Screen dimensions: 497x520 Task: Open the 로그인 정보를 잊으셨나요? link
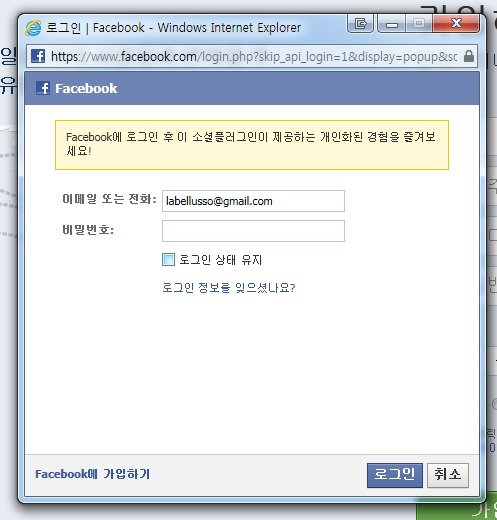coord(229,287)
